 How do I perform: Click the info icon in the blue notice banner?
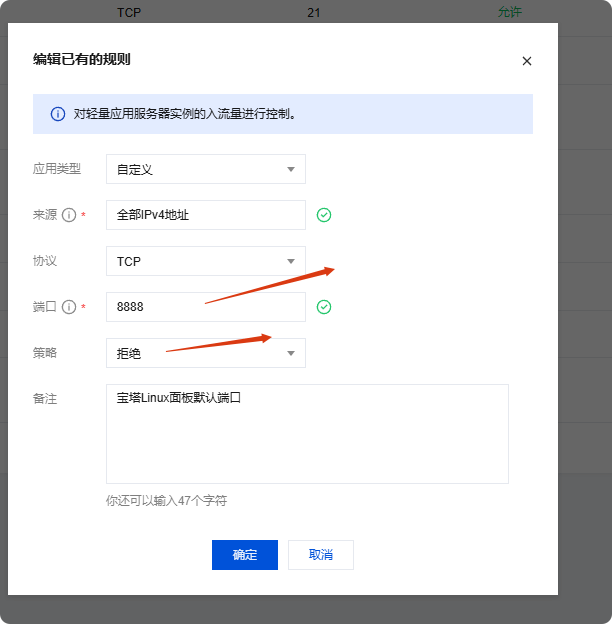(x=58, y=114)
